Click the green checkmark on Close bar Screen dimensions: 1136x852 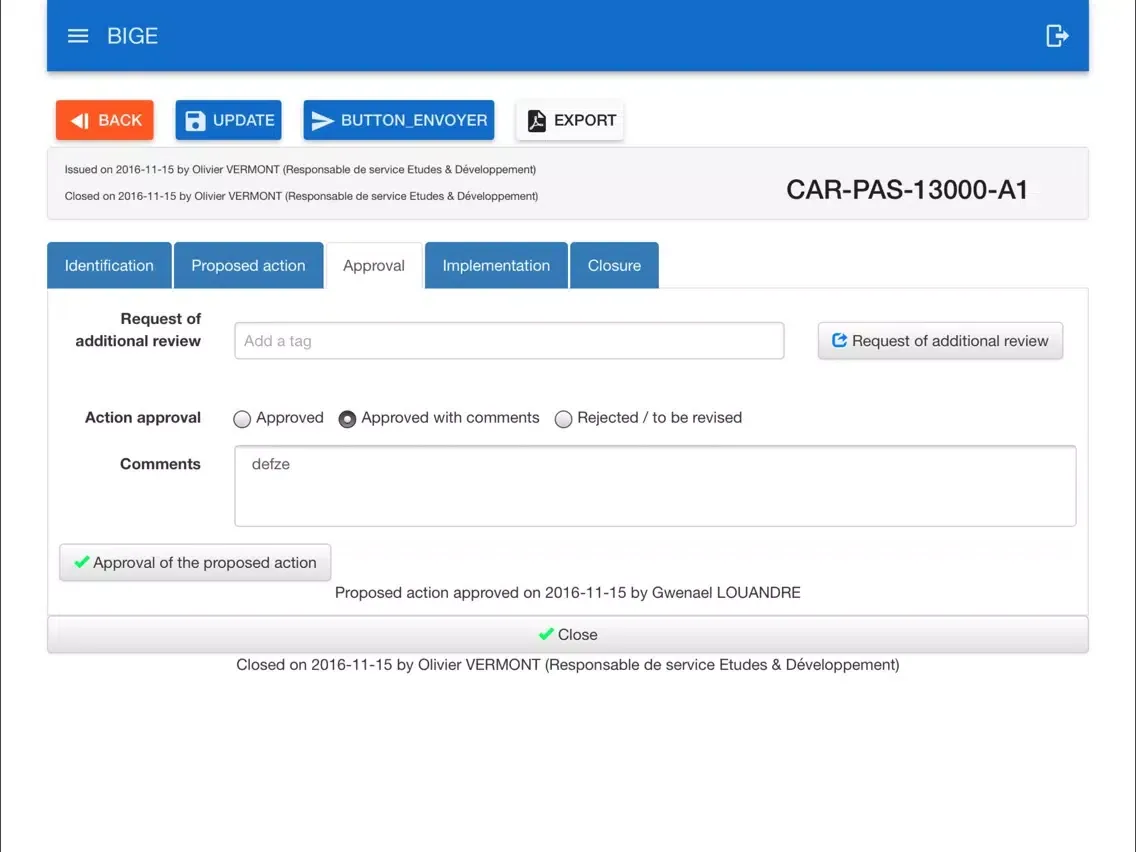point(546,634)
